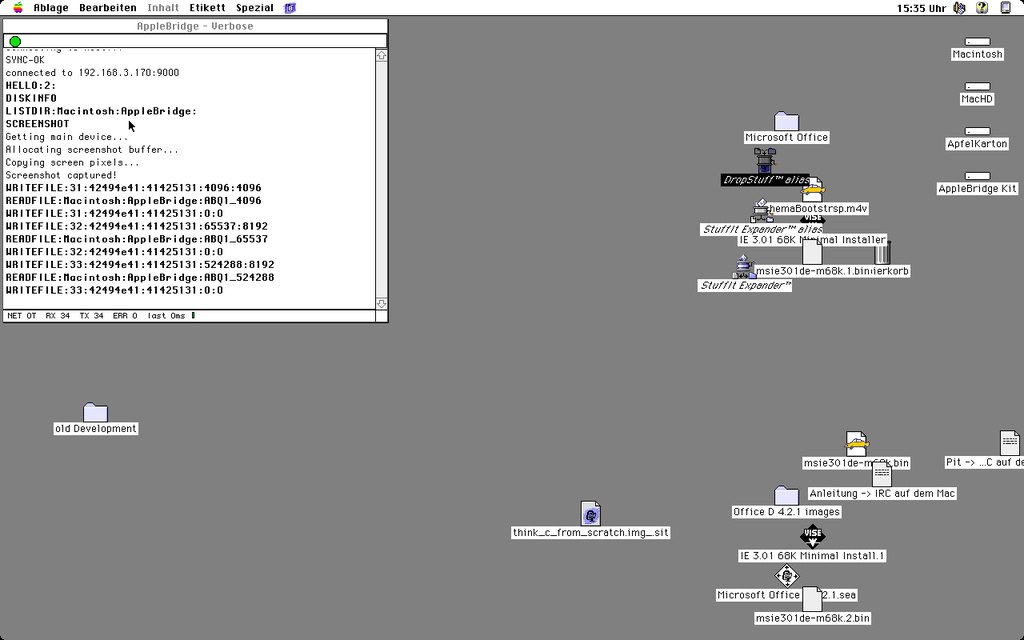
Task: Click the DISKINFO log line
Action: click(x=31, y=99)
